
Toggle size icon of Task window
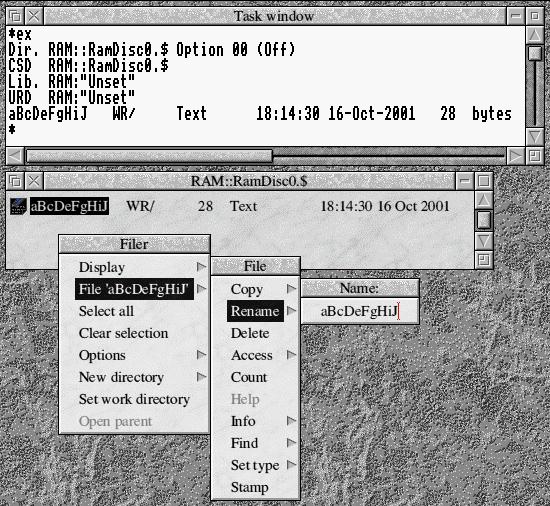point(535,16)
